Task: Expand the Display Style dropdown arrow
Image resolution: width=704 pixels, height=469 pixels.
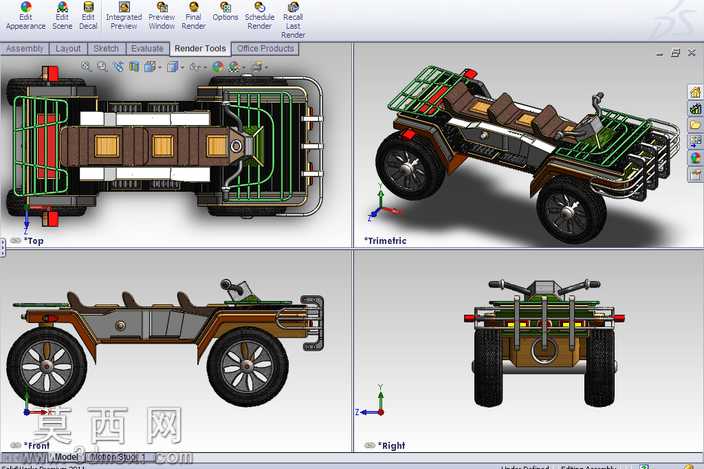Action: 182,68
